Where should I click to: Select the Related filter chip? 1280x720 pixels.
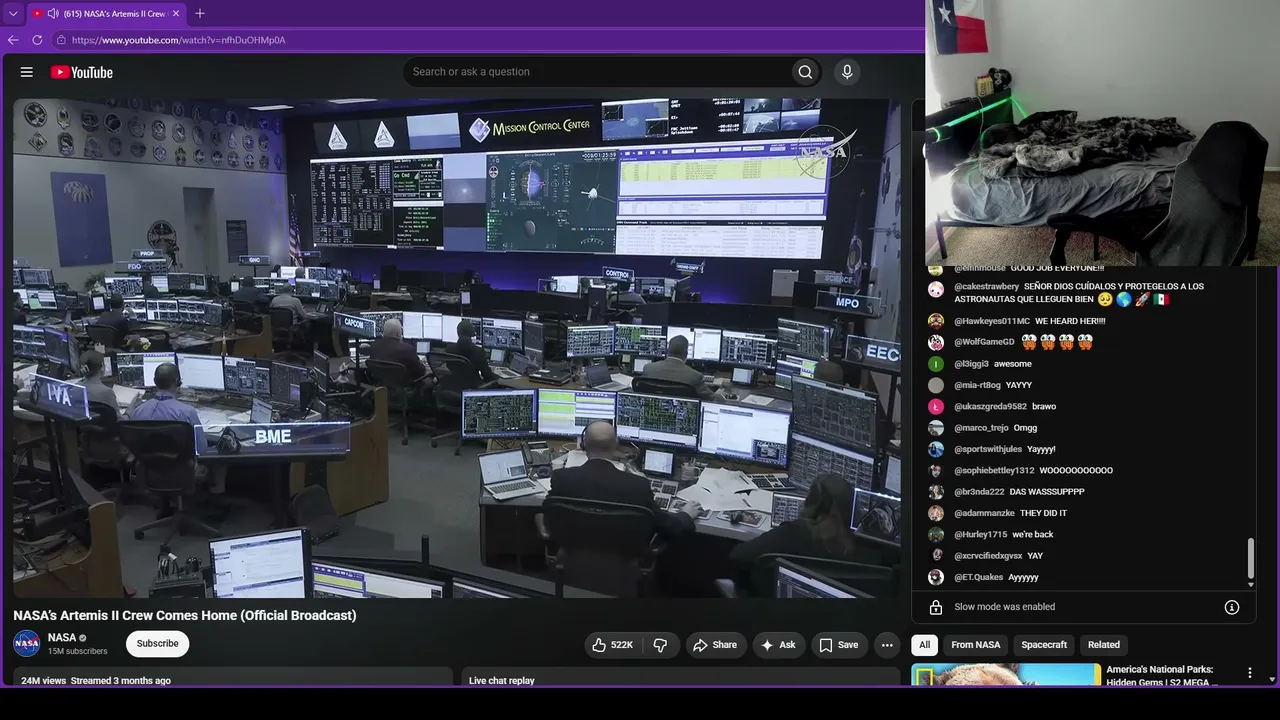click(1104, 645)
